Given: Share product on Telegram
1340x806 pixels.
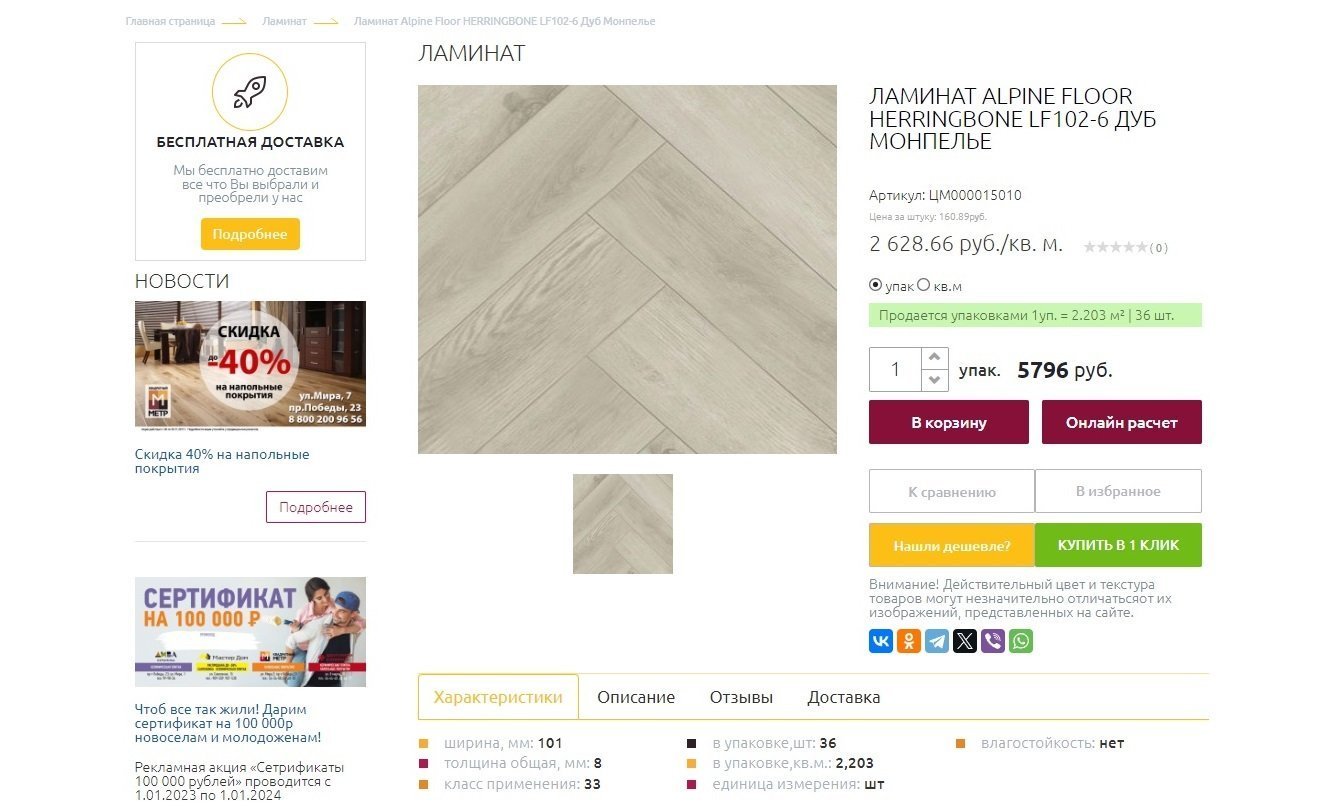Looking at the screenshot, I should pyautogui.click(x=937, y=641).
